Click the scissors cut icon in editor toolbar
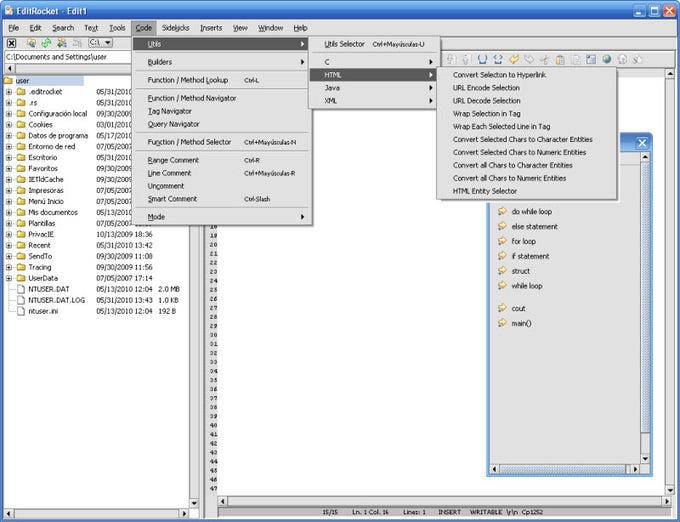680x522 pixels. (x=545, y=59)
